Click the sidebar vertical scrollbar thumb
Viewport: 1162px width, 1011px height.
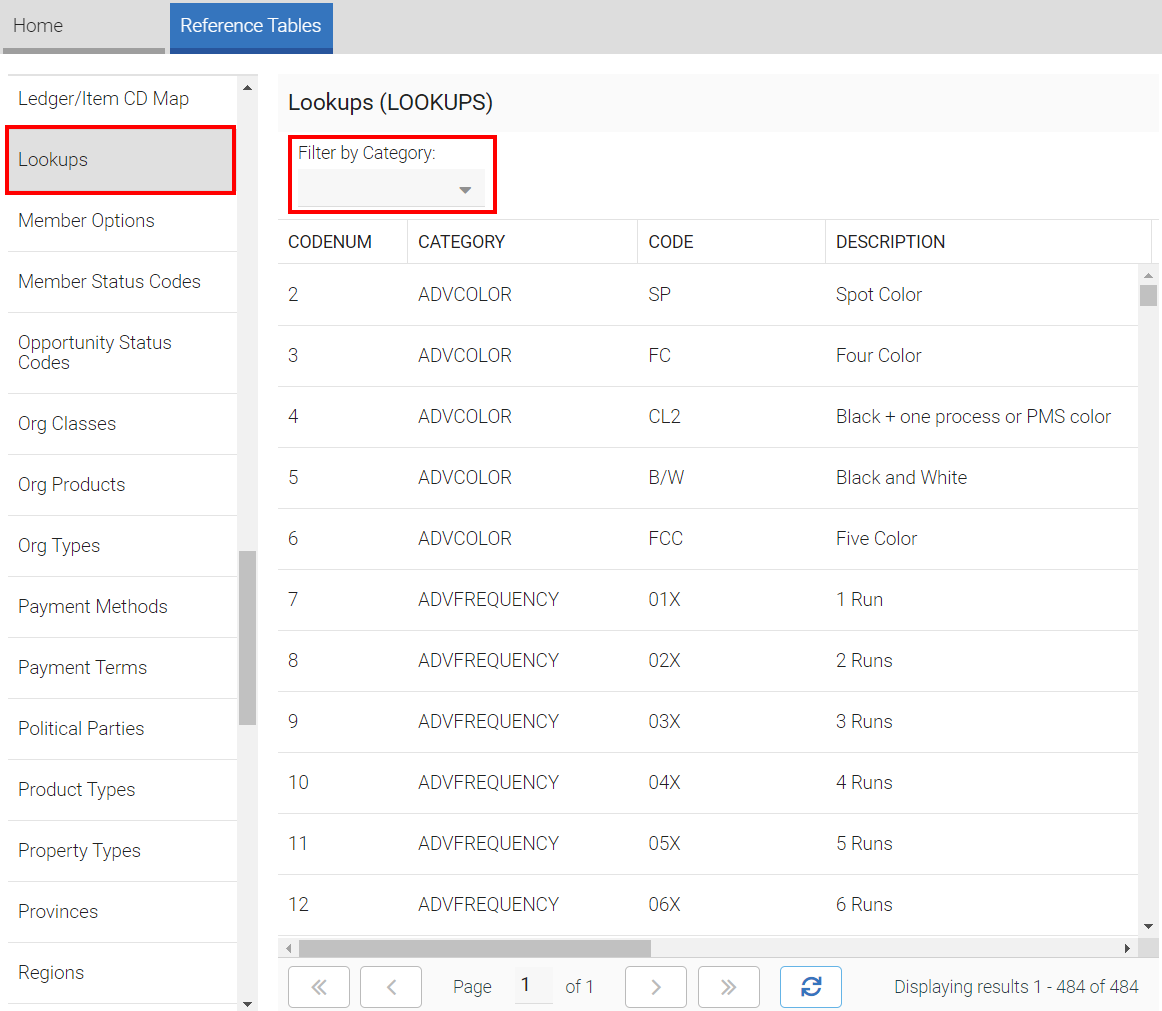click(x=247, y=637)
